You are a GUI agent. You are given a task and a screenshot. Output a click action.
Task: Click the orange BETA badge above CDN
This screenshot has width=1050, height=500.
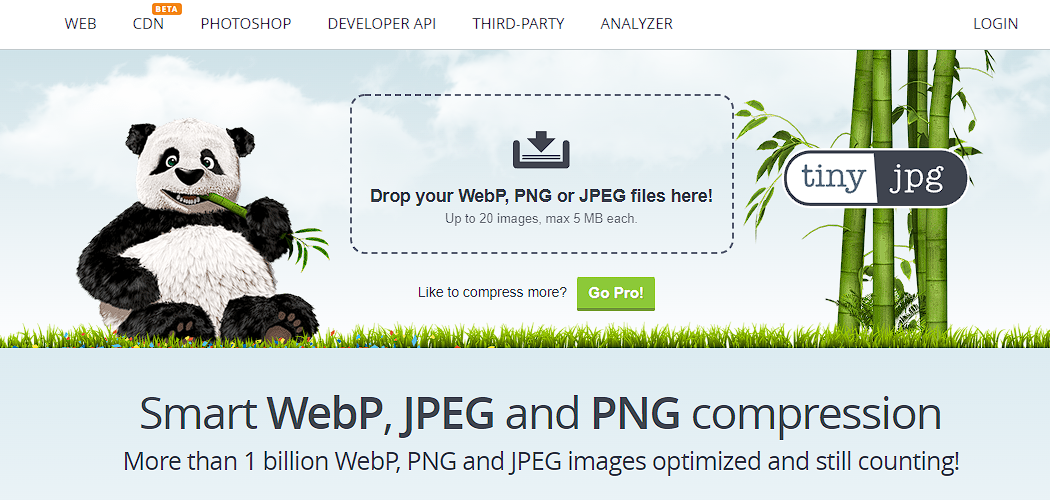(167, 9)
